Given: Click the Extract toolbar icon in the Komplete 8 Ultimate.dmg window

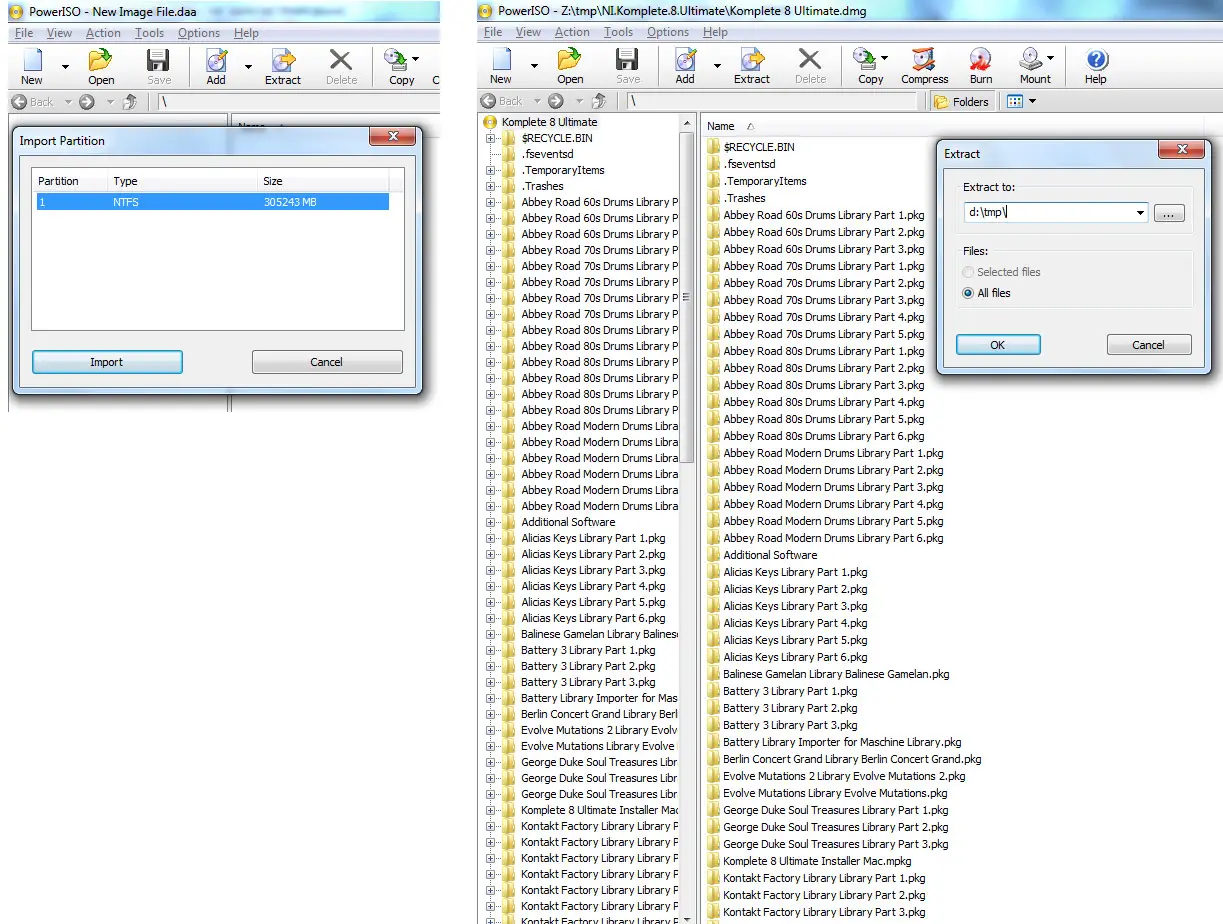Looking at the screenshot, I should (x=752, y=66).
